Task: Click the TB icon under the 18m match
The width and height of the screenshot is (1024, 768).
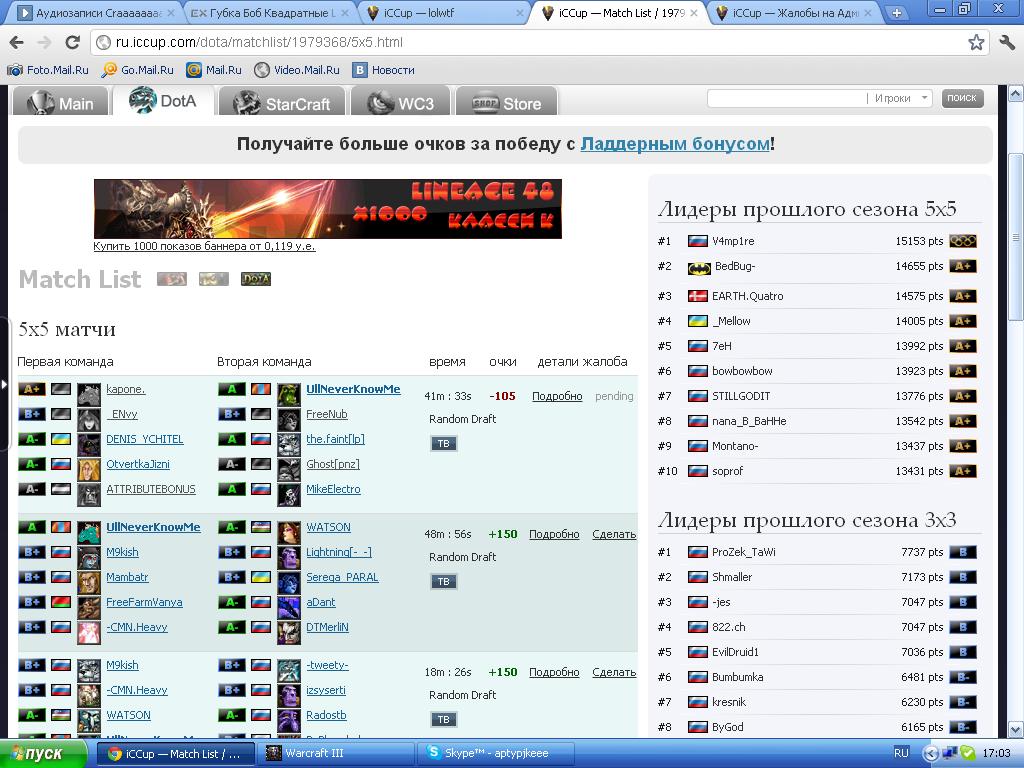Action: (443, 719)
